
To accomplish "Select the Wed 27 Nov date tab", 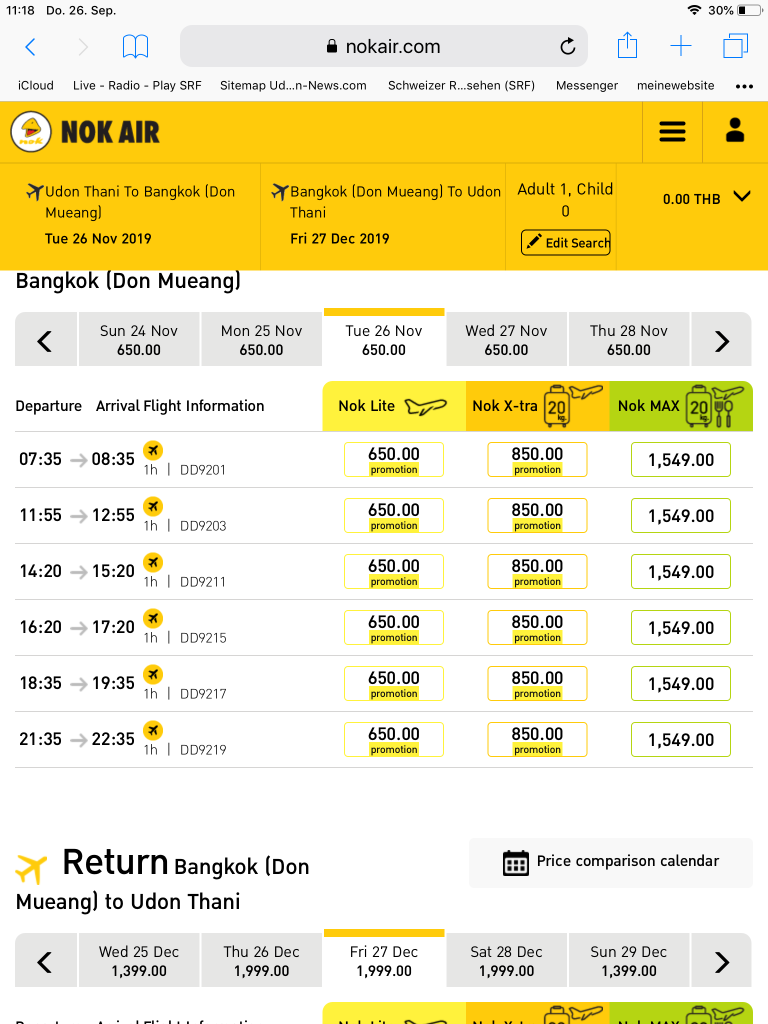I will click(x=506, y=340).
